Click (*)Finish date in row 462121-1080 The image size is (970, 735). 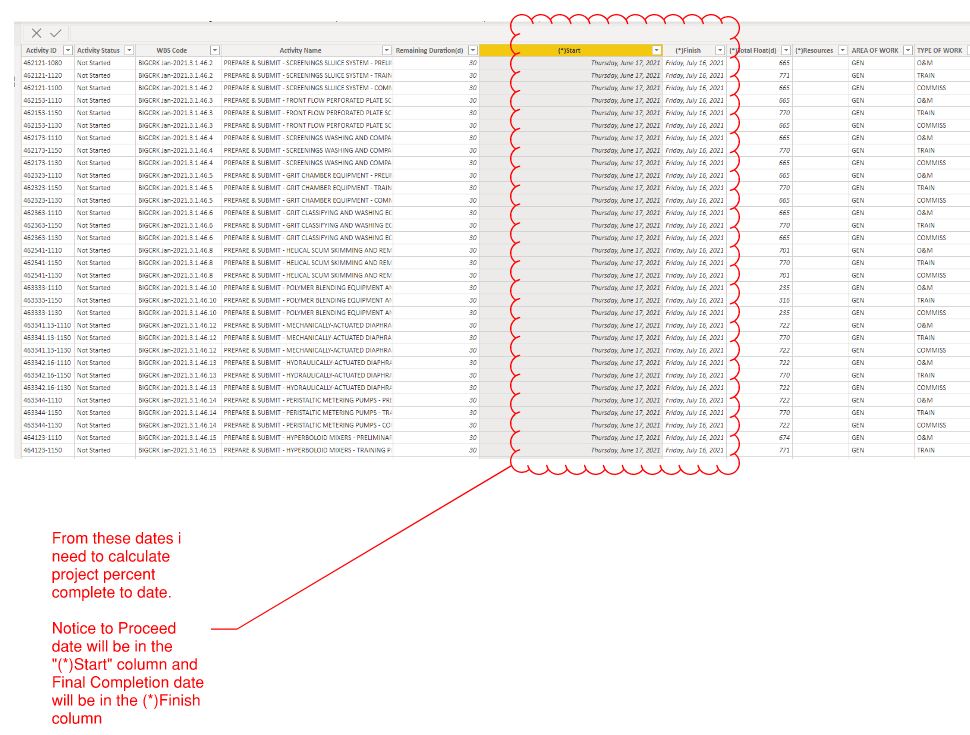[x=694, y=62]
